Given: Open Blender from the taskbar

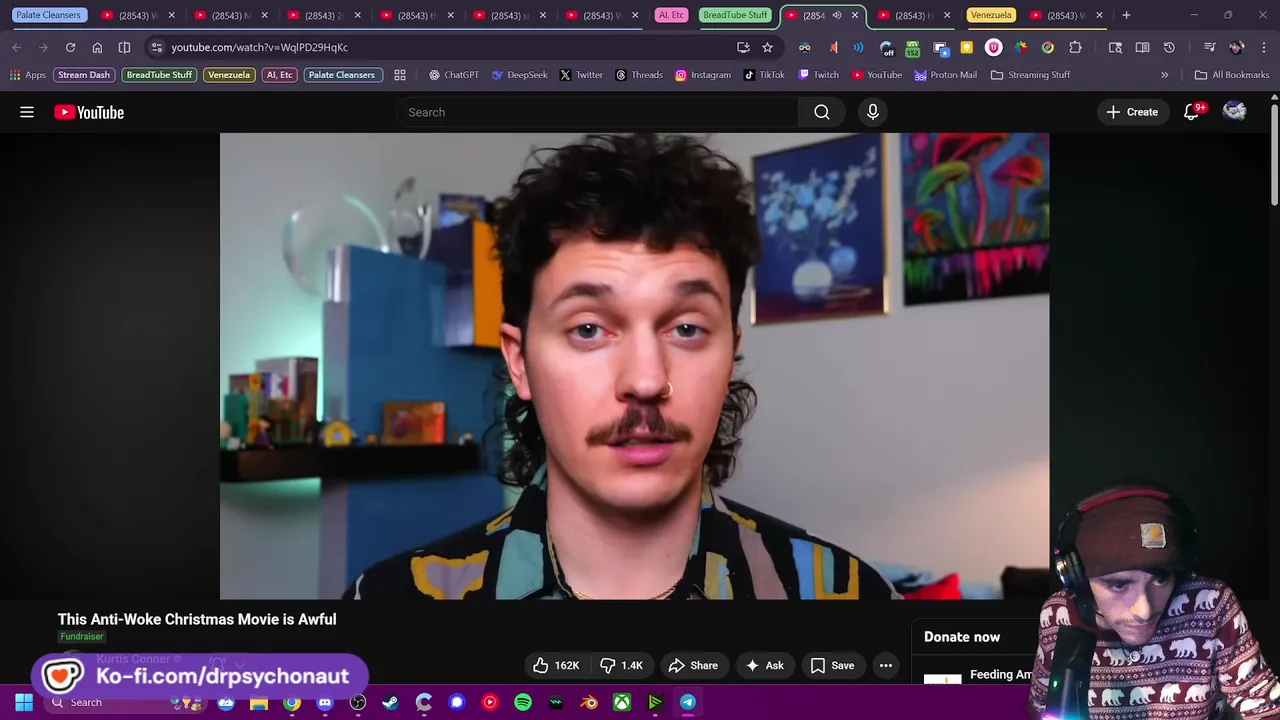Looking at the screenshot, I should coord(589,702).
